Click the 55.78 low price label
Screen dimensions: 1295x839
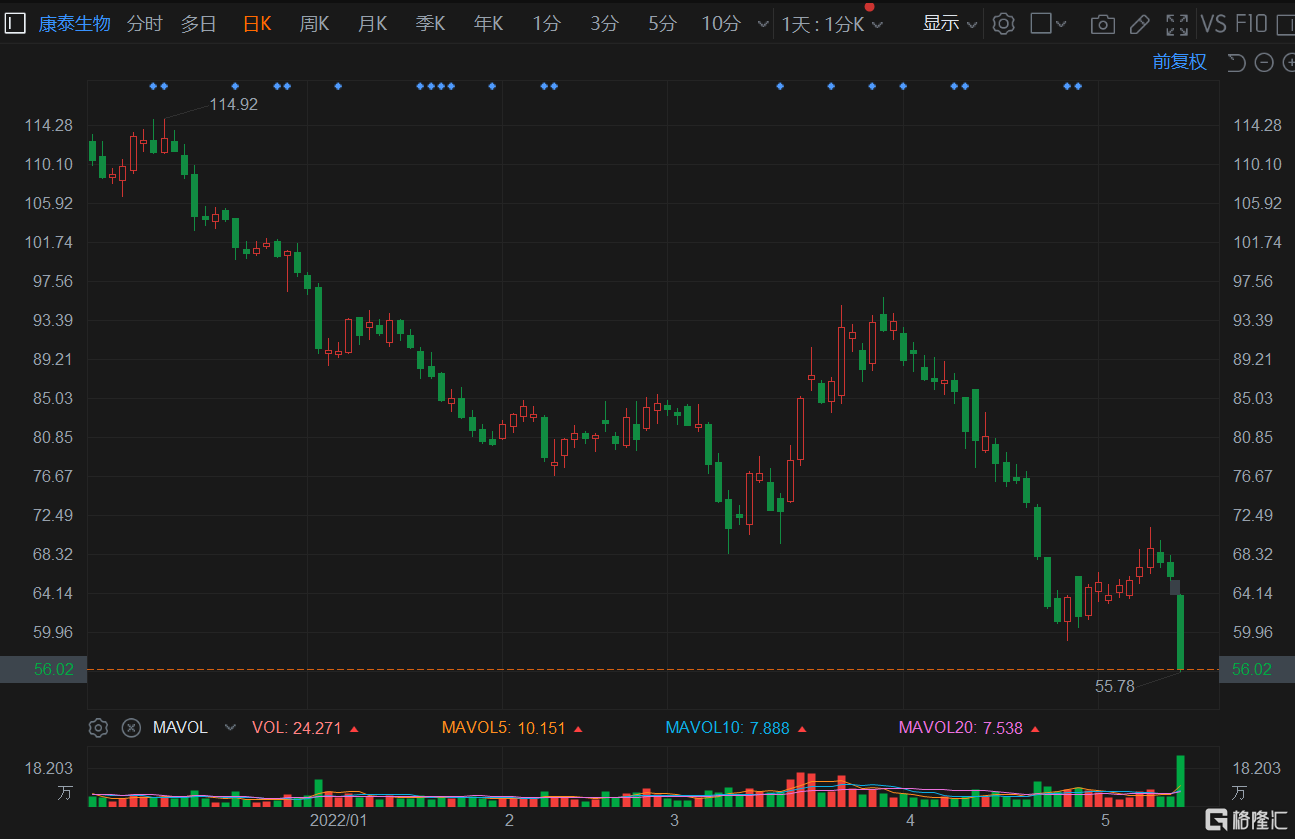(1115, 686)
